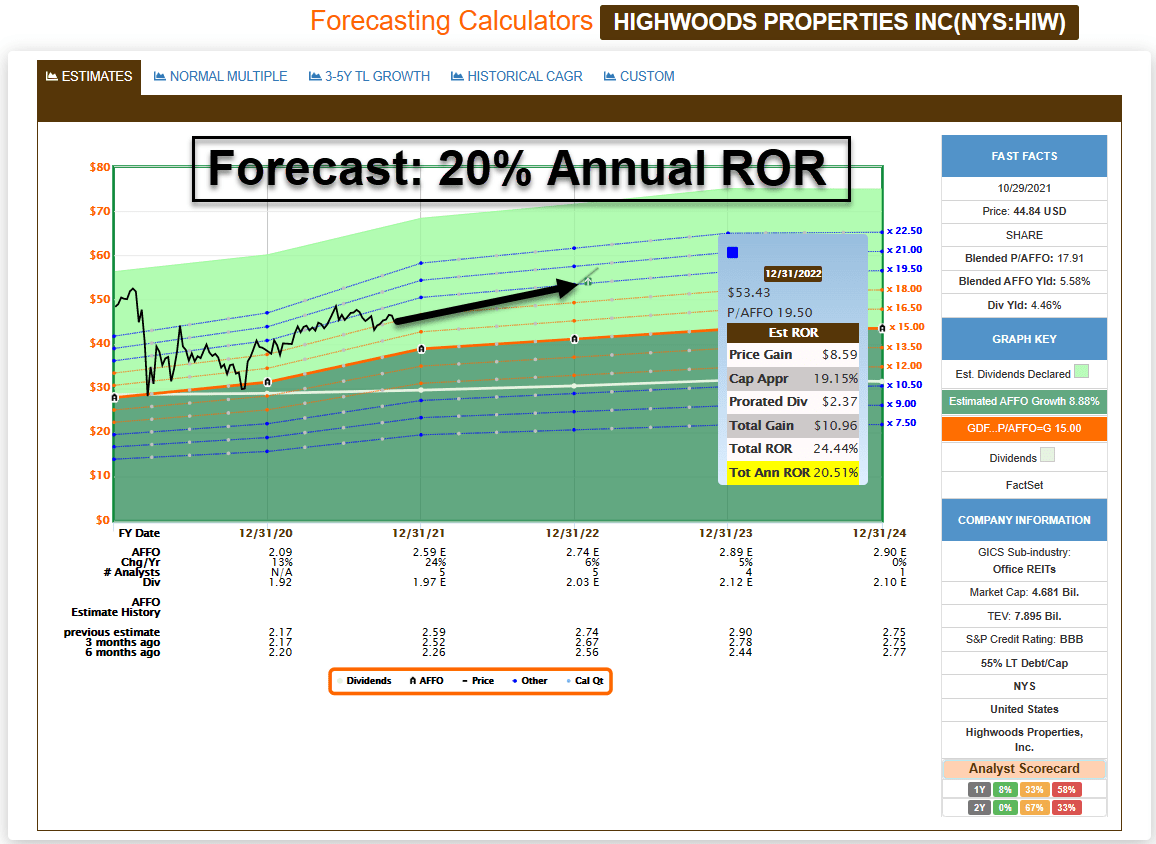Click the Cap Appr 19.15% row
Viewport: 1156px width, 844px height.
tap(793, 378)
